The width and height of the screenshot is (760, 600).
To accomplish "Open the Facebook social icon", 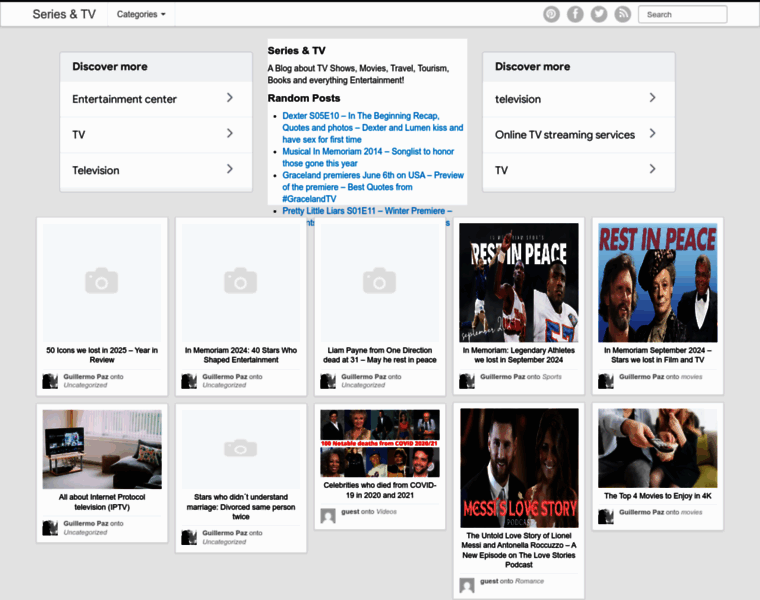I will [575, 14].
